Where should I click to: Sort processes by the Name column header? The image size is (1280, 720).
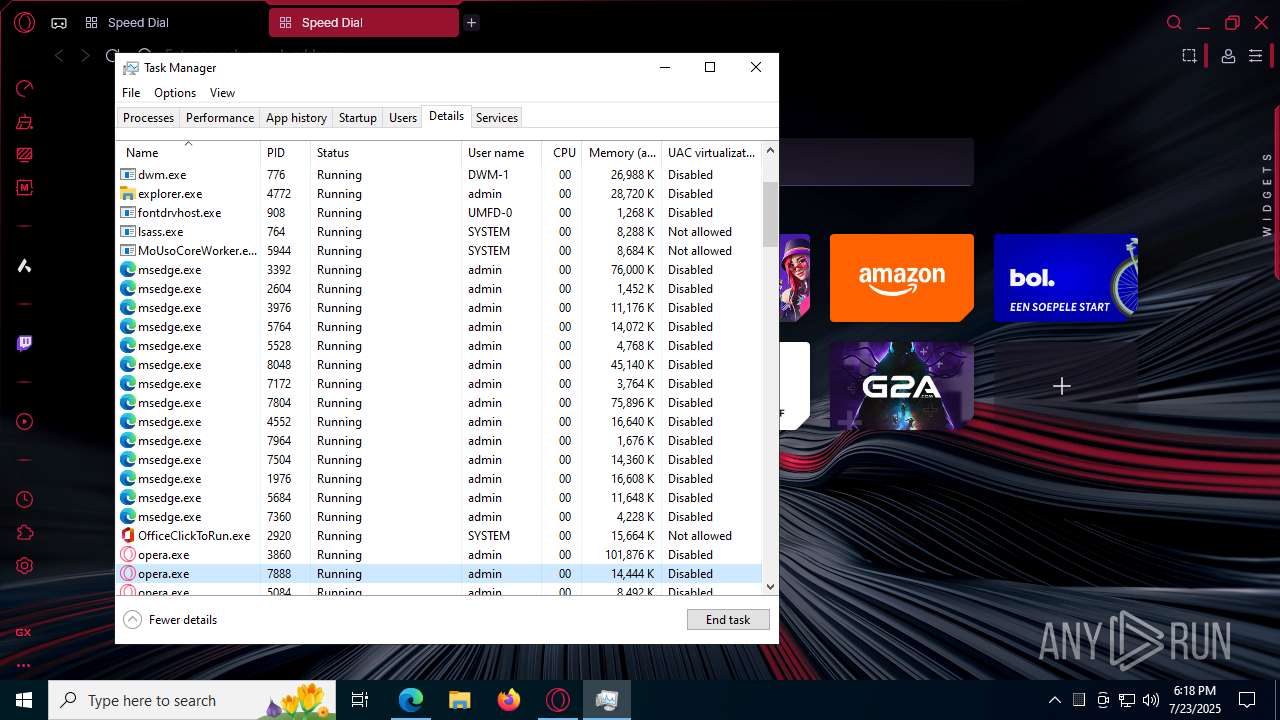(189, 152)
